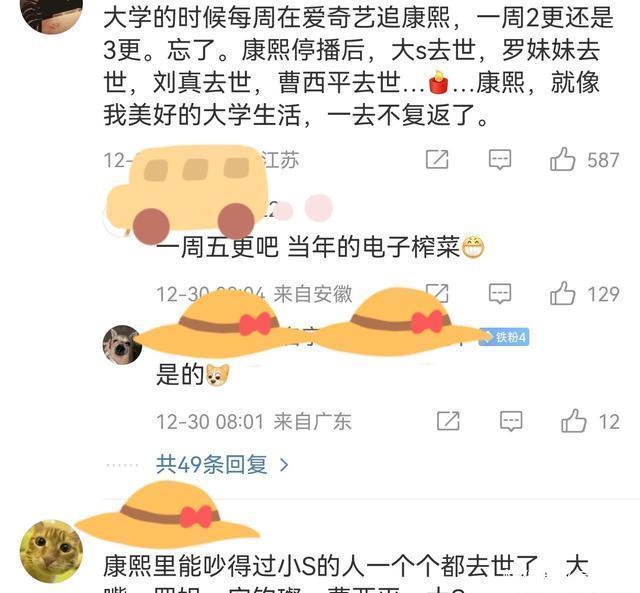Open reply bubble on the 安徽 comment
The image size is (640, 593).
coord(500,293)
